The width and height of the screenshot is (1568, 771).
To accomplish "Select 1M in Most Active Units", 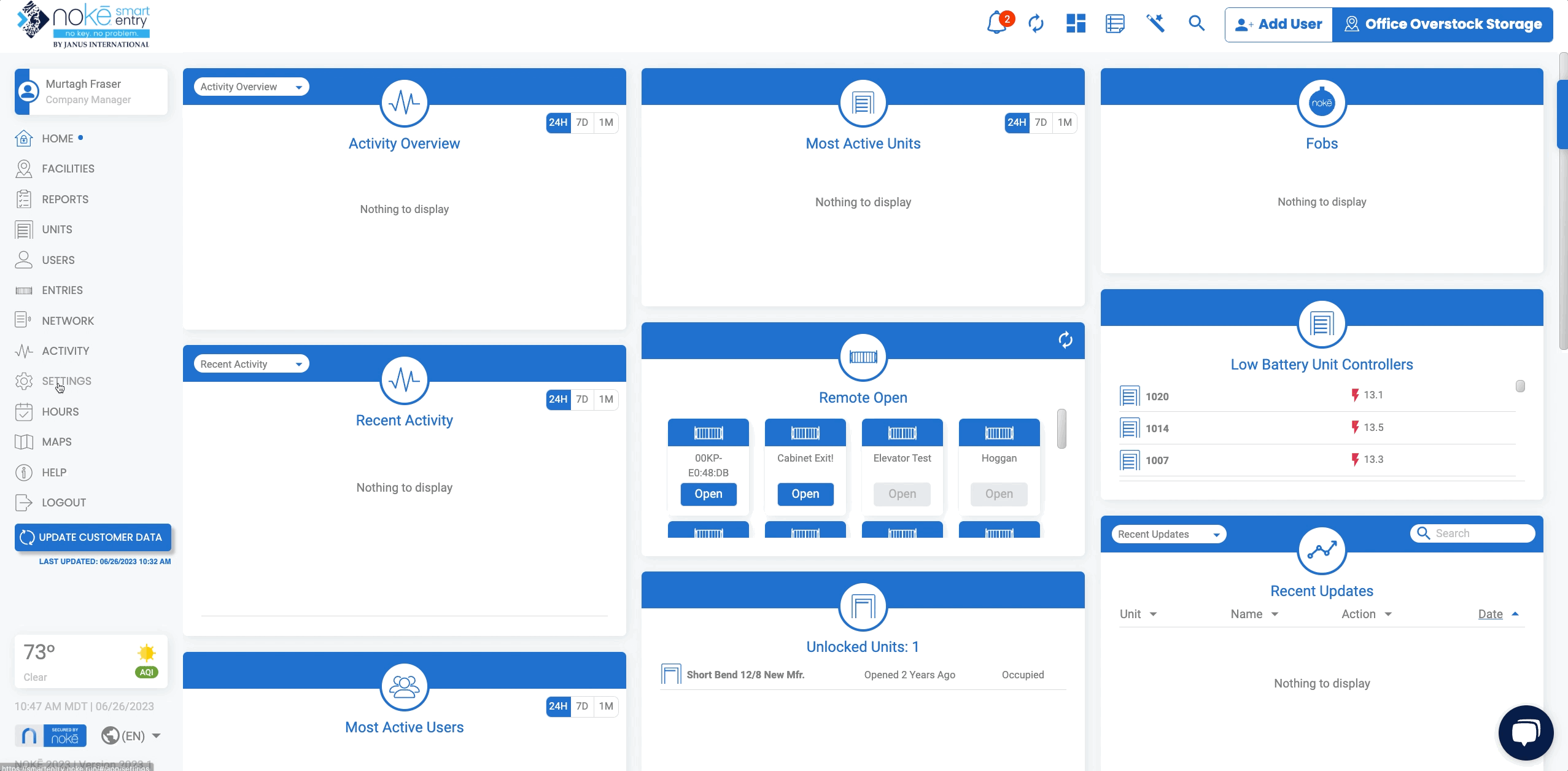I will [1065, 123].
